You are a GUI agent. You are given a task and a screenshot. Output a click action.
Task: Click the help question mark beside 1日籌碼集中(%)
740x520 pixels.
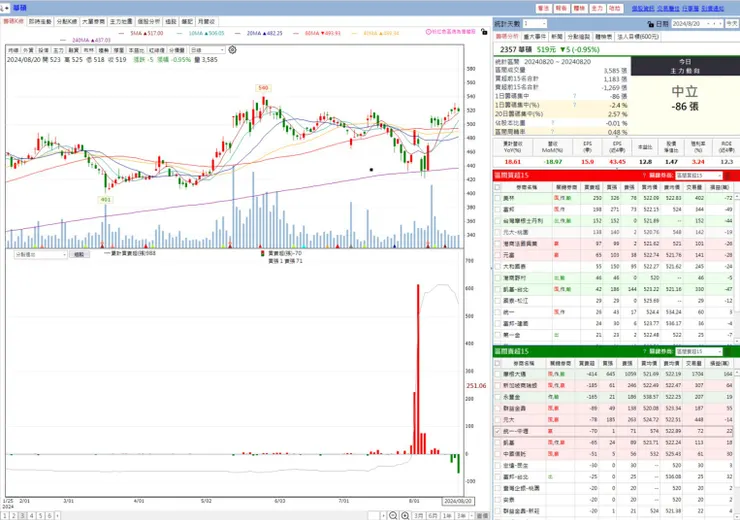click(574, 105)
